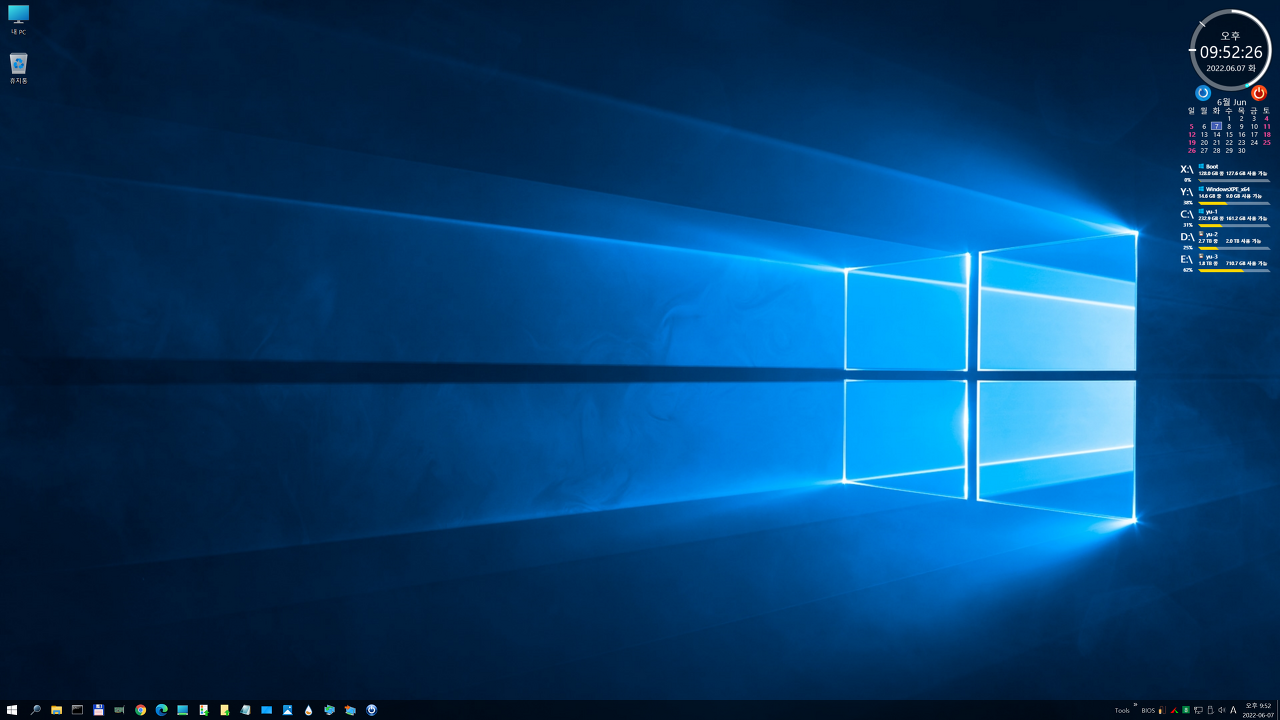
Task: Open the blue rectangle window taskbar icon
Action: point(266,710)
